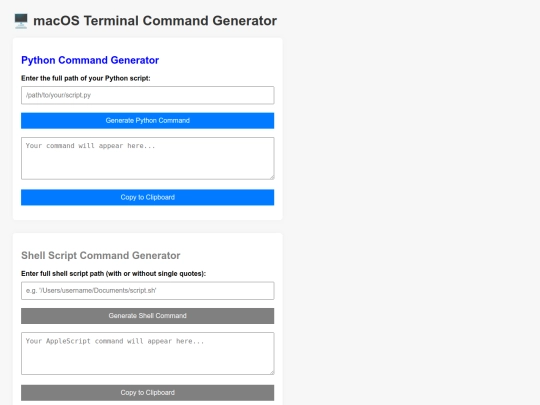
Task: Click Generate Shell Command button
Action: (x=147, y=316)
